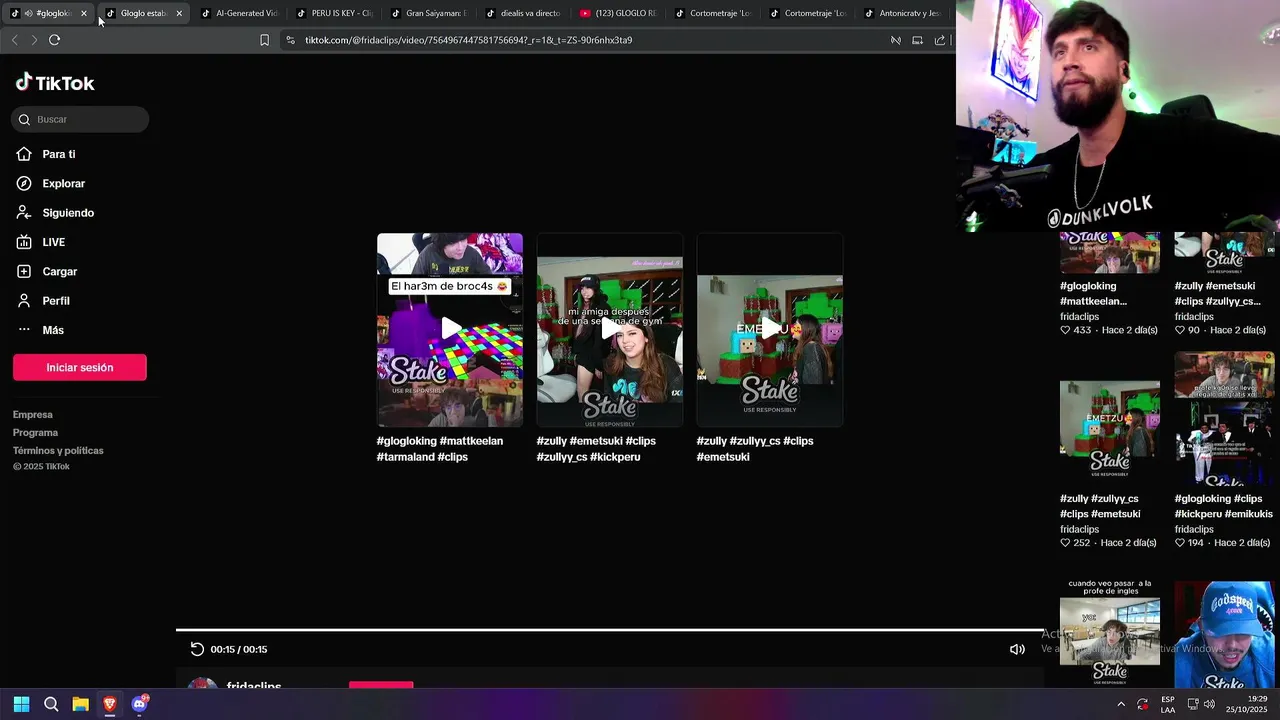Close the 'Gloglo estab' tab

[179, 13]
